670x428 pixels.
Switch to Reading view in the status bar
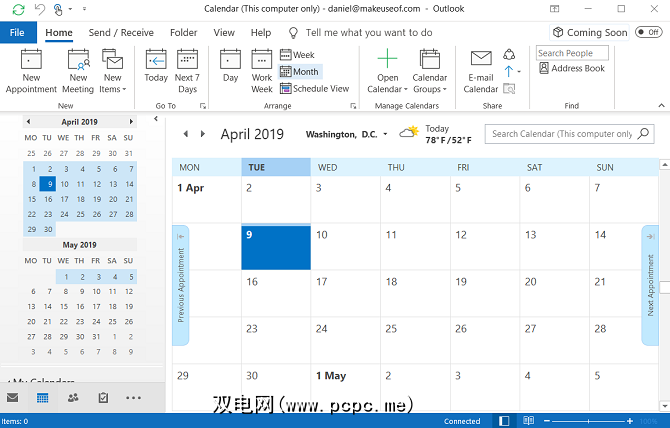pos(529,421)
